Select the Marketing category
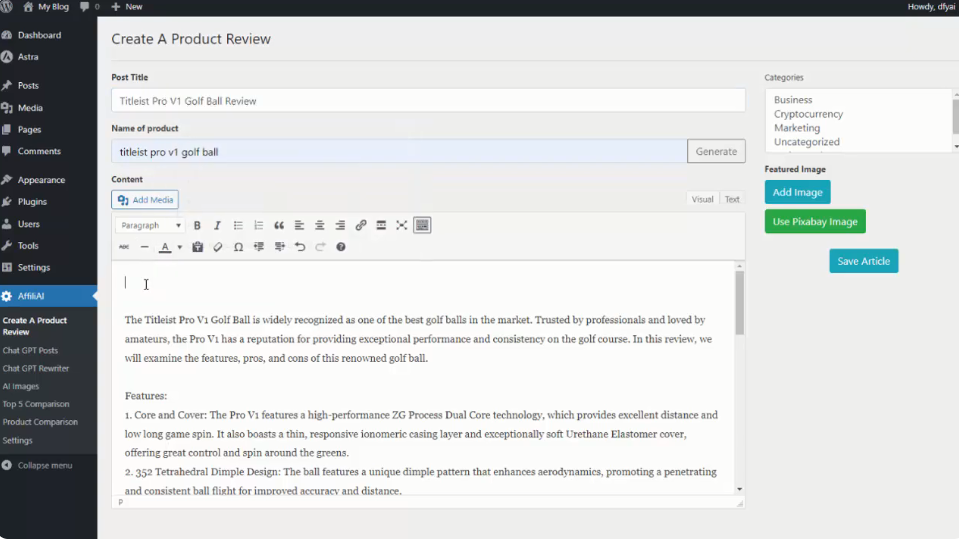Screen dimensions: 959x540 [797, 128]
